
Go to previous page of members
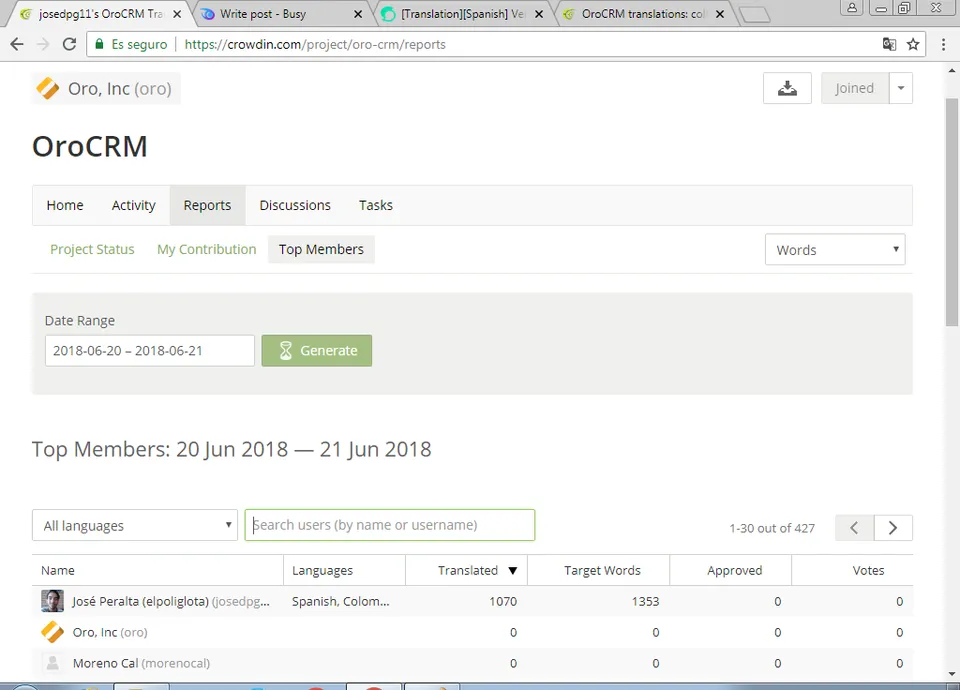coord(854,528)
